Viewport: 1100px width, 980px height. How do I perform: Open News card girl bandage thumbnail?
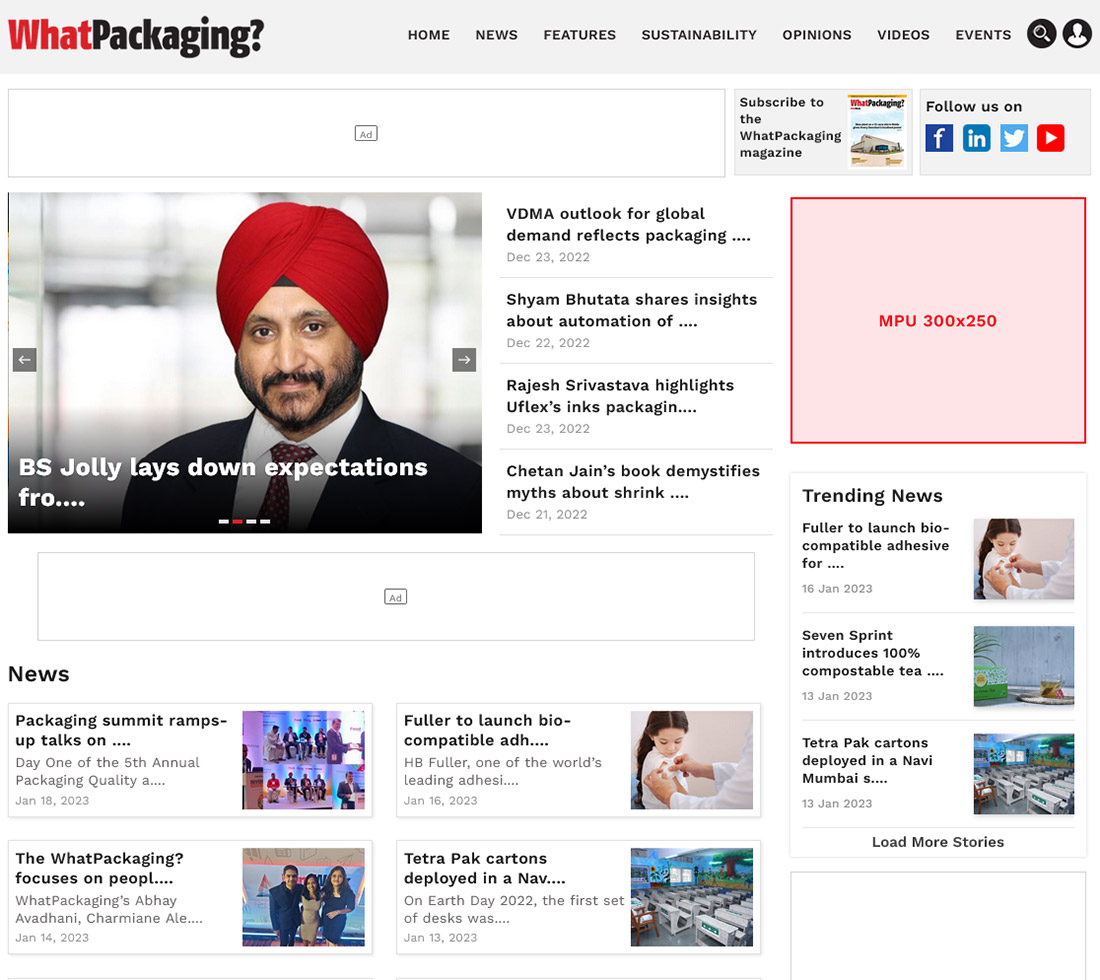(x=692, y=760)
